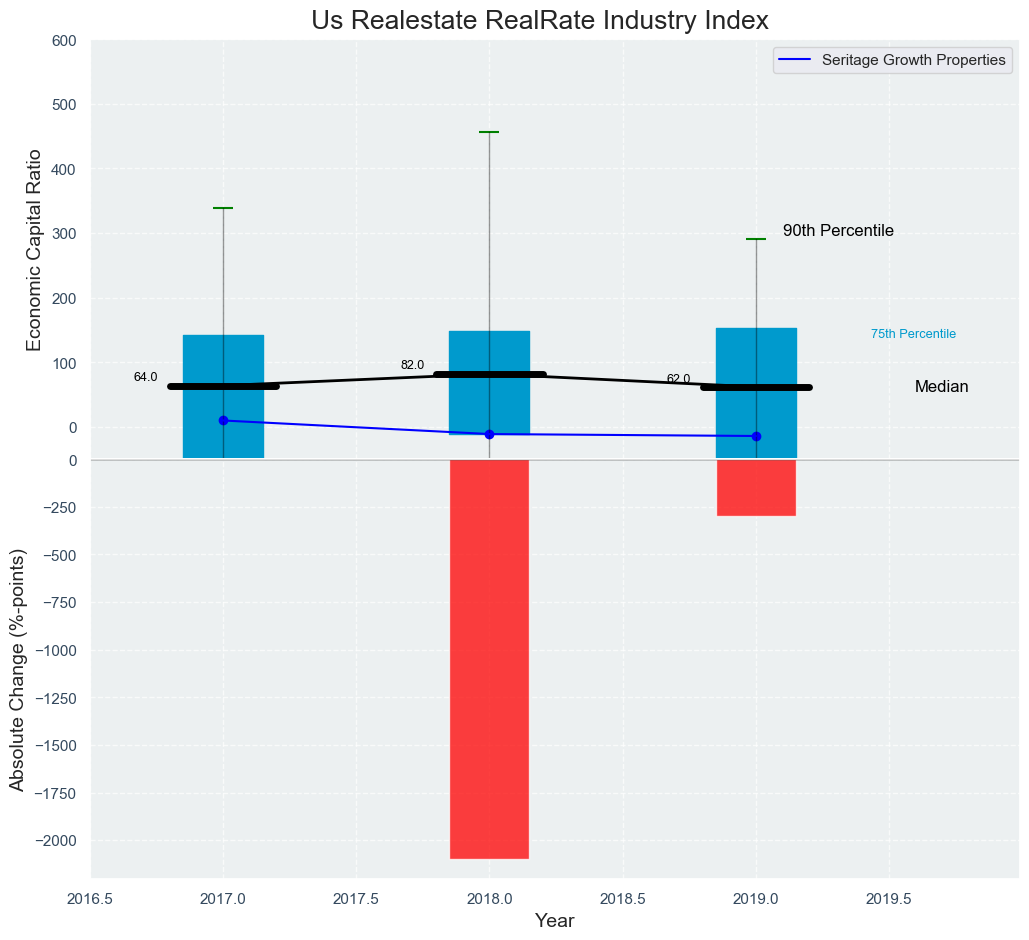Click the Seritage Growth Properties legend entry
The height and width of the screenshot is (940, 1029).
(913, 60)
